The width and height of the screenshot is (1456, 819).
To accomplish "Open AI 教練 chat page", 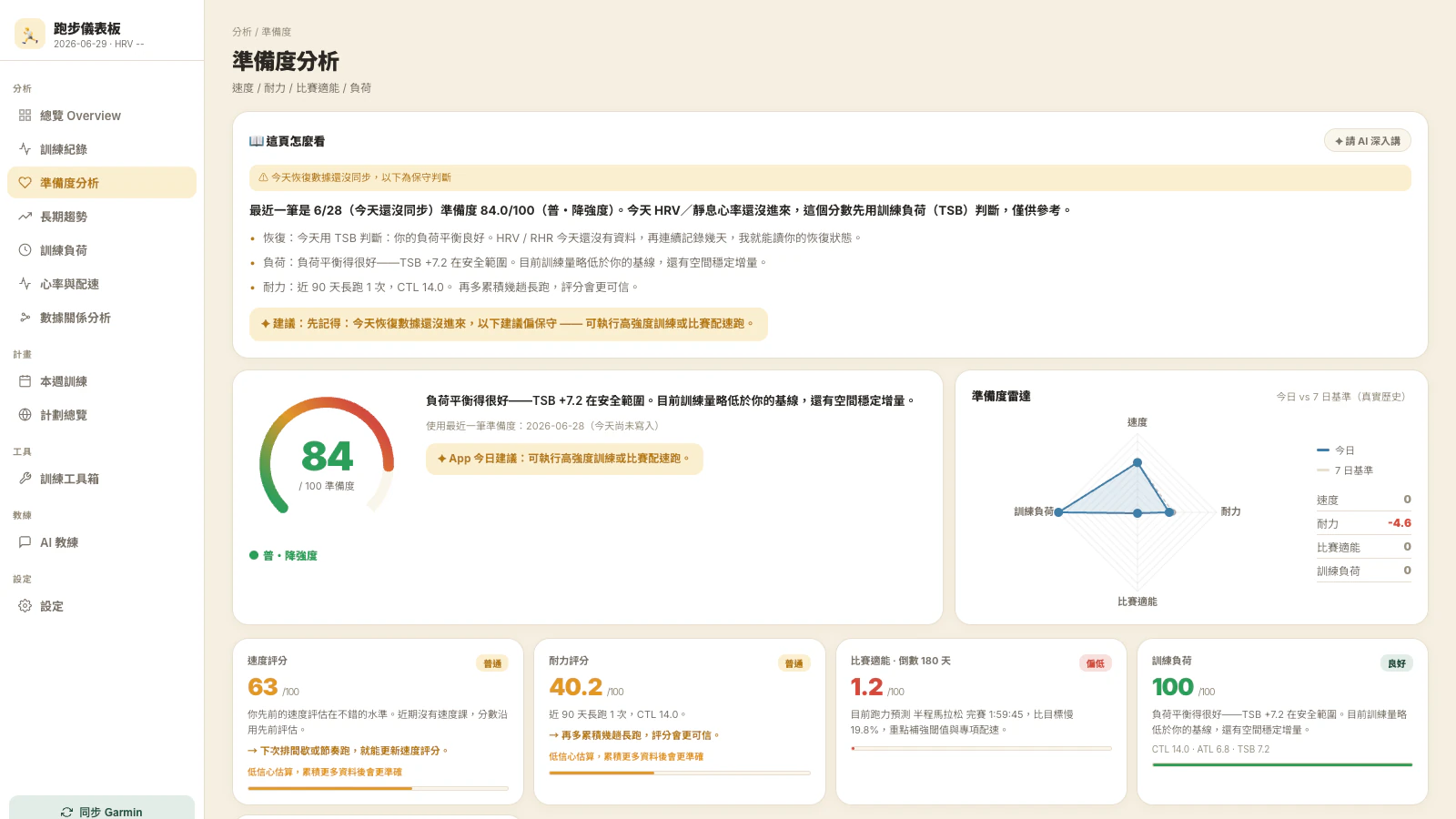I will pyautogui.click(x=102, y=542).
